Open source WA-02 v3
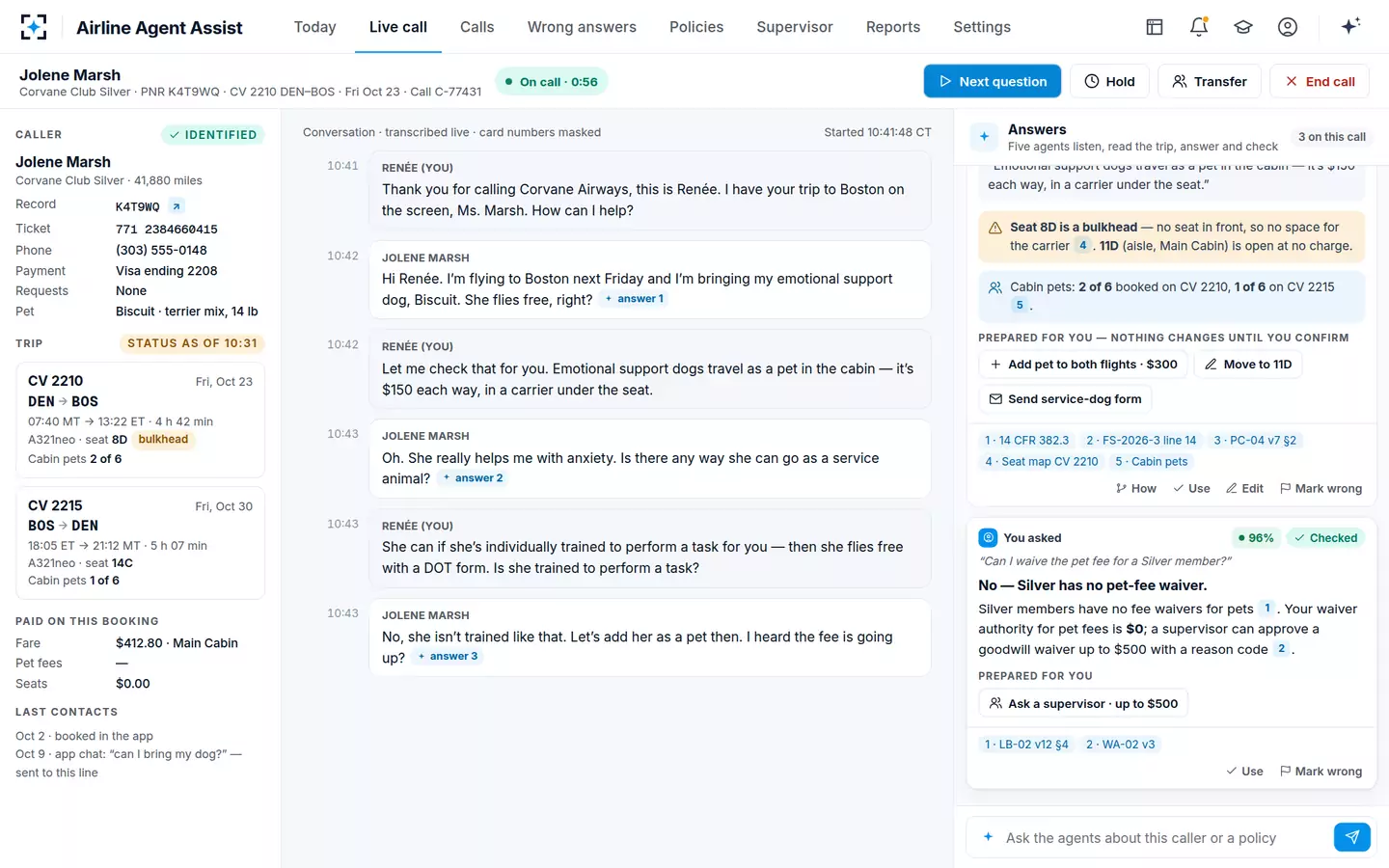 pyautogui.click(x=1121, y=745)
